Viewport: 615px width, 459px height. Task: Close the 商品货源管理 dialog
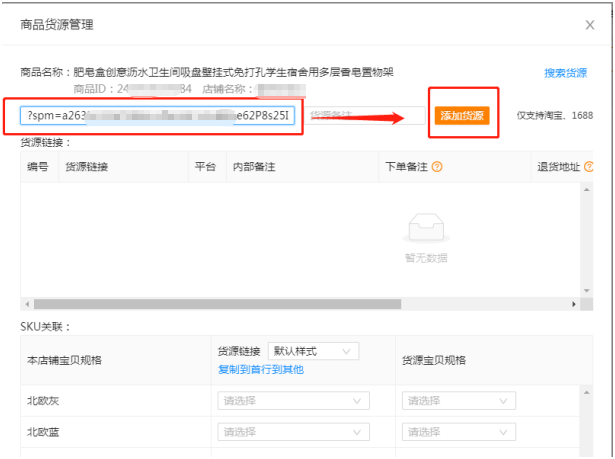[590, 25]
